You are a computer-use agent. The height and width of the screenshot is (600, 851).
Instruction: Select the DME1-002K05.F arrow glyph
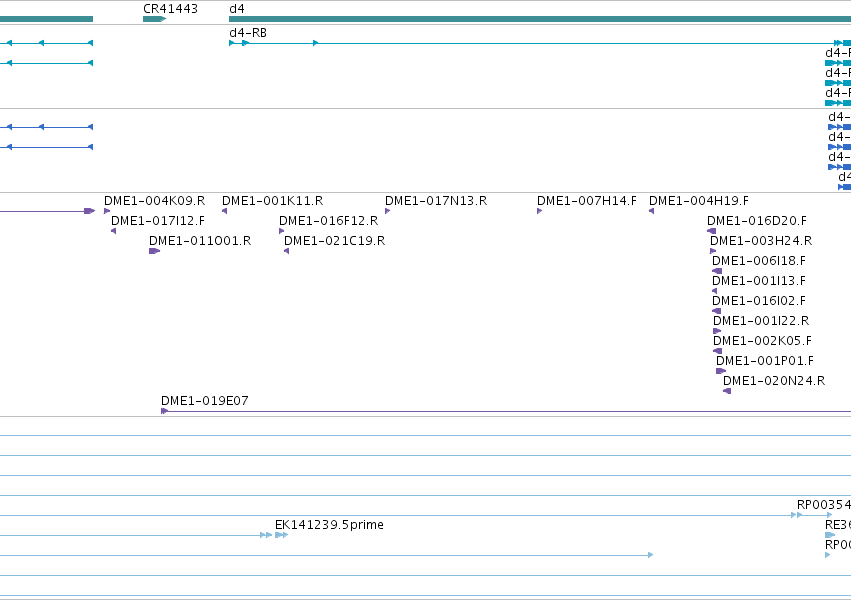point(717,351)
